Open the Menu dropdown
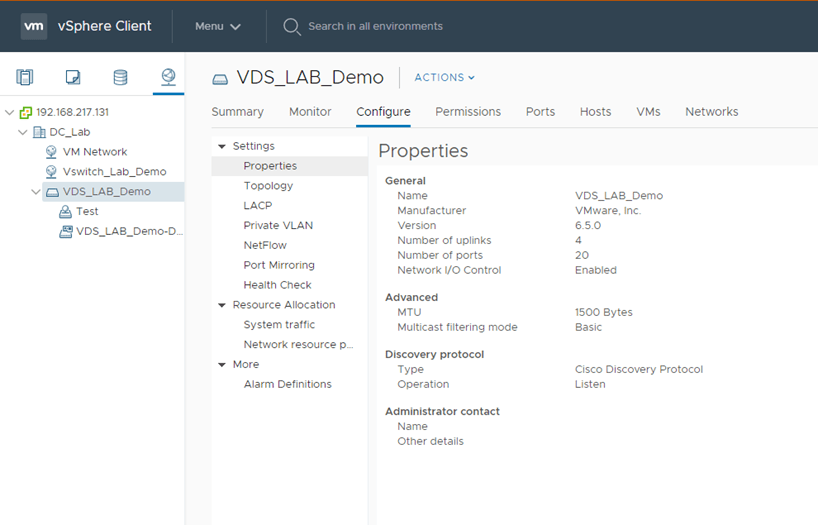The width and height of the screenshot is (818, 525). tap(217, 26)
